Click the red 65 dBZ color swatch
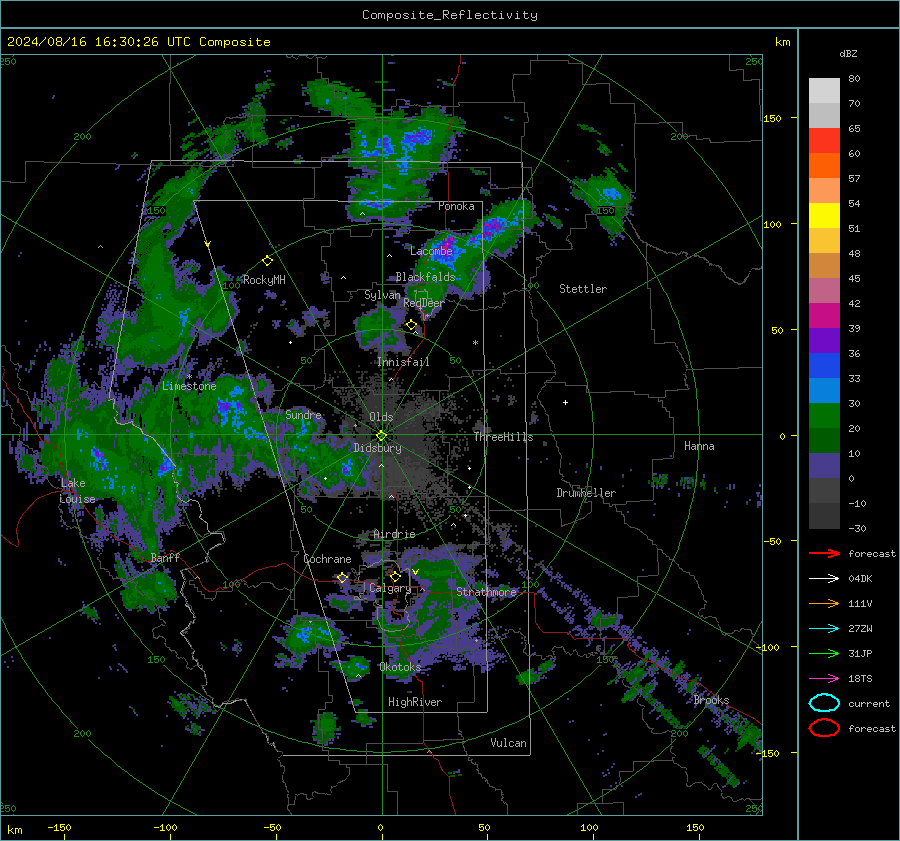Screen dimensions: 900x841 pos(824,141)
